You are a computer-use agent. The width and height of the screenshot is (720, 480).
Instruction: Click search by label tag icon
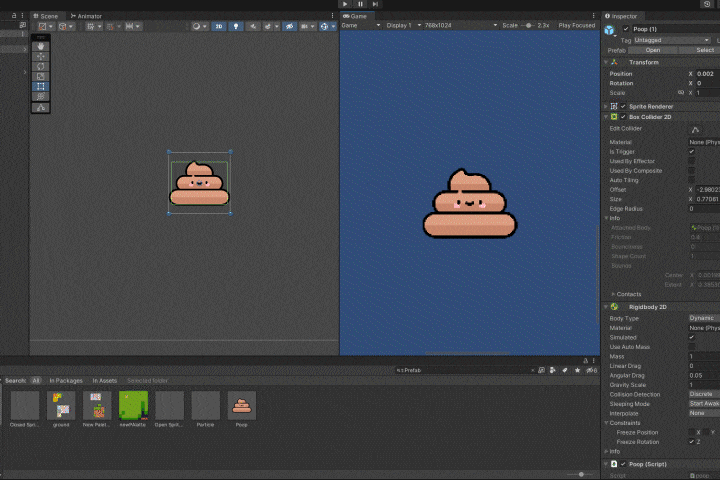point(565,370)
